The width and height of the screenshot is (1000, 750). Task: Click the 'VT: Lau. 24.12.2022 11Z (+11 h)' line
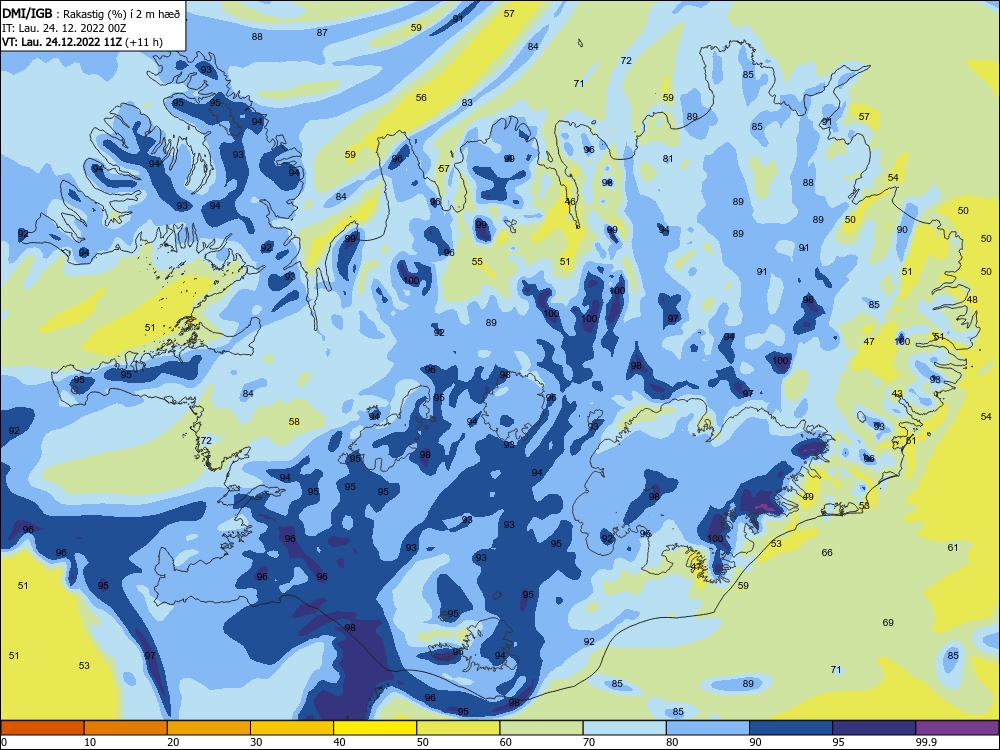(x=82, y=42)
